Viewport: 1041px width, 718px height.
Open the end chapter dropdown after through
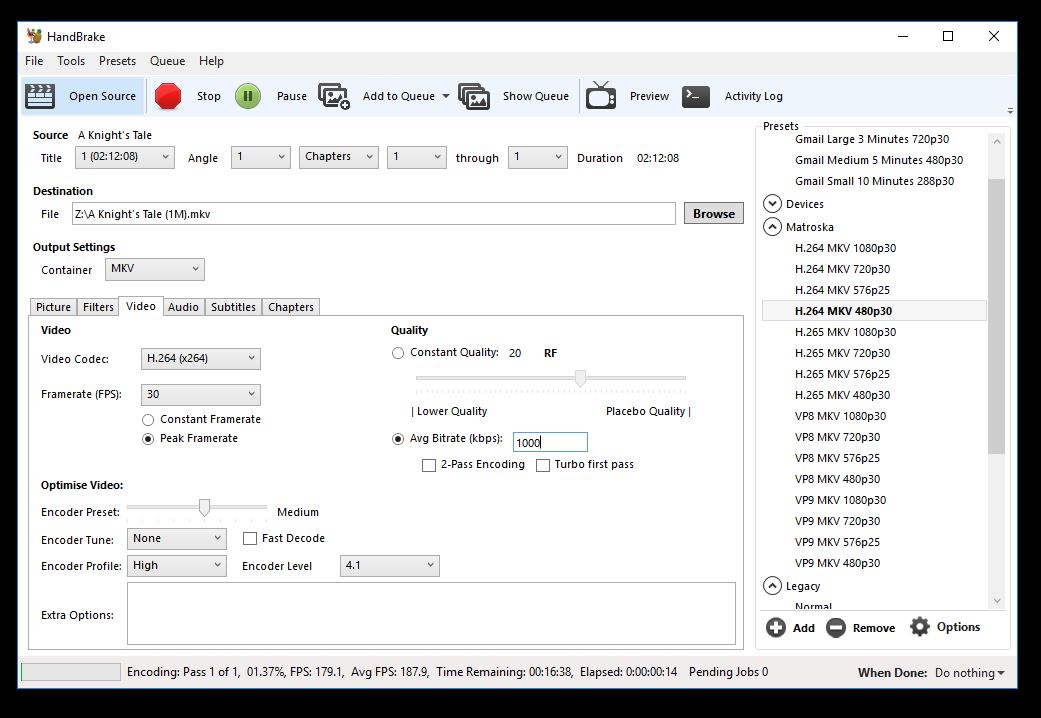coord(538,157)
